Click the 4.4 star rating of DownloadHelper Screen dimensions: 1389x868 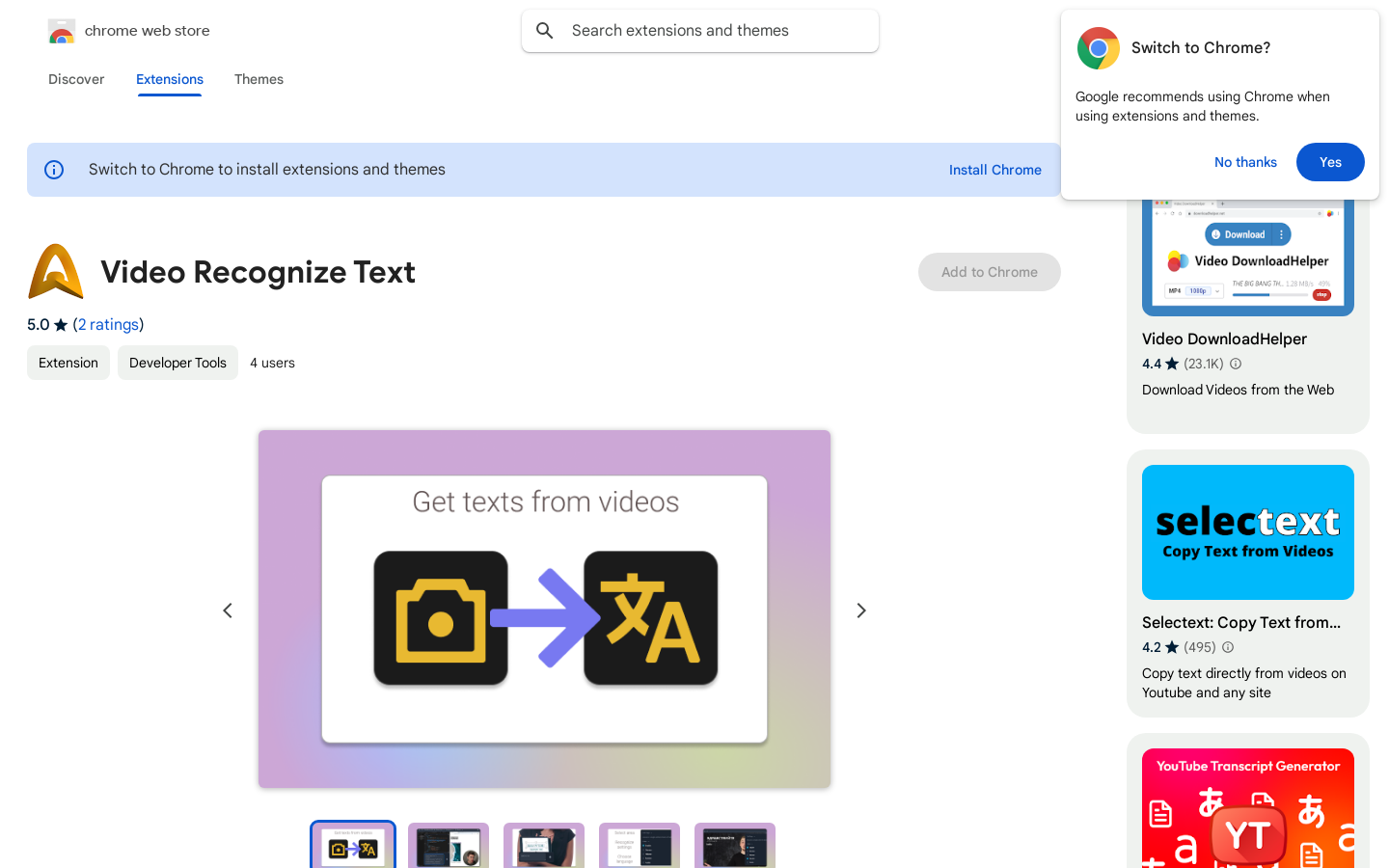click(x=1160, y=364)
